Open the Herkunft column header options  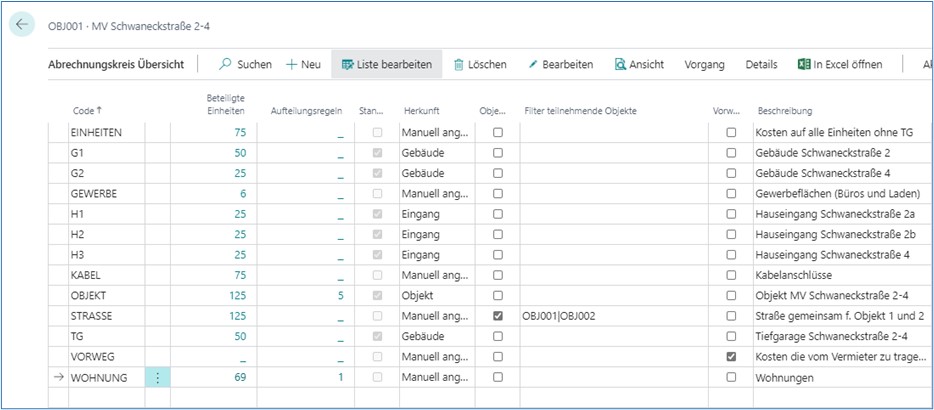(x=422, y=110)
